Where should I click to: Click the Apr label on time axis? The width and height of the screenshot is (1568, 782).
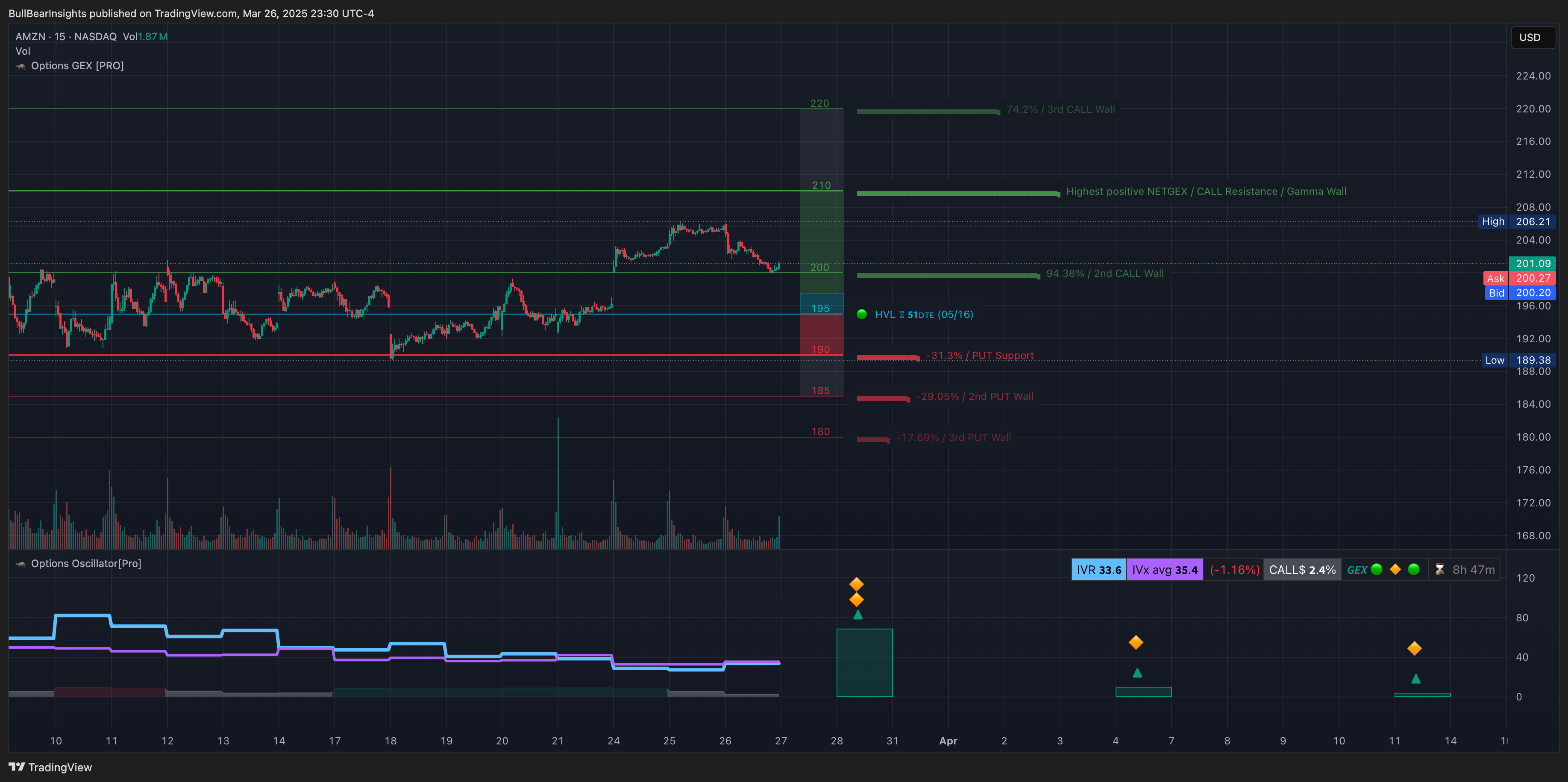(x=948, y=741)
